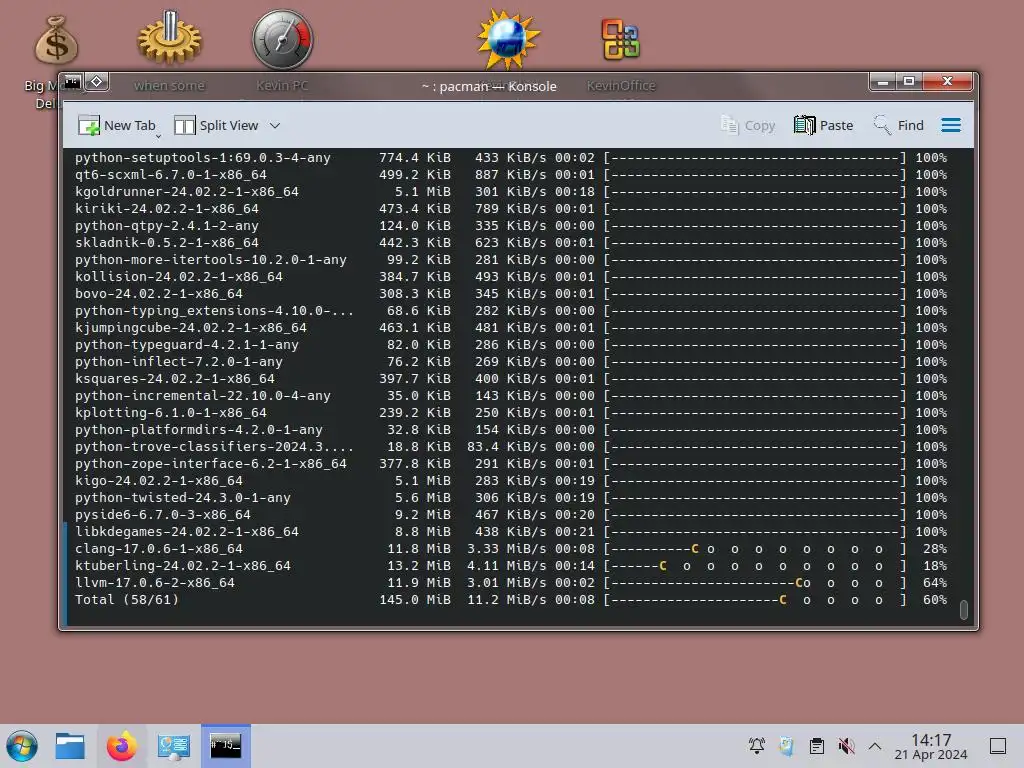Toggle the keep-on-all-desktops pin icon
Viewport: 1024px width, 768px height.
coord(97,82)
